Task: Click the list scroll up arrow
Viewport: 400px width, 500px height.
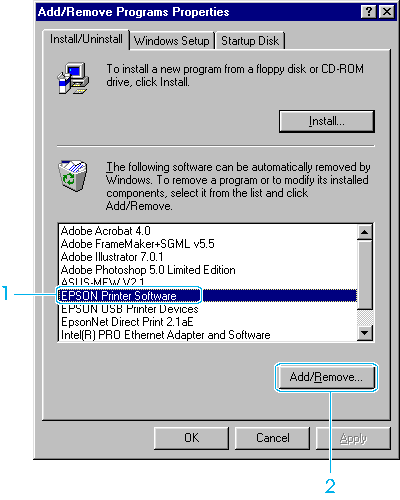Action: click(365, 232)
